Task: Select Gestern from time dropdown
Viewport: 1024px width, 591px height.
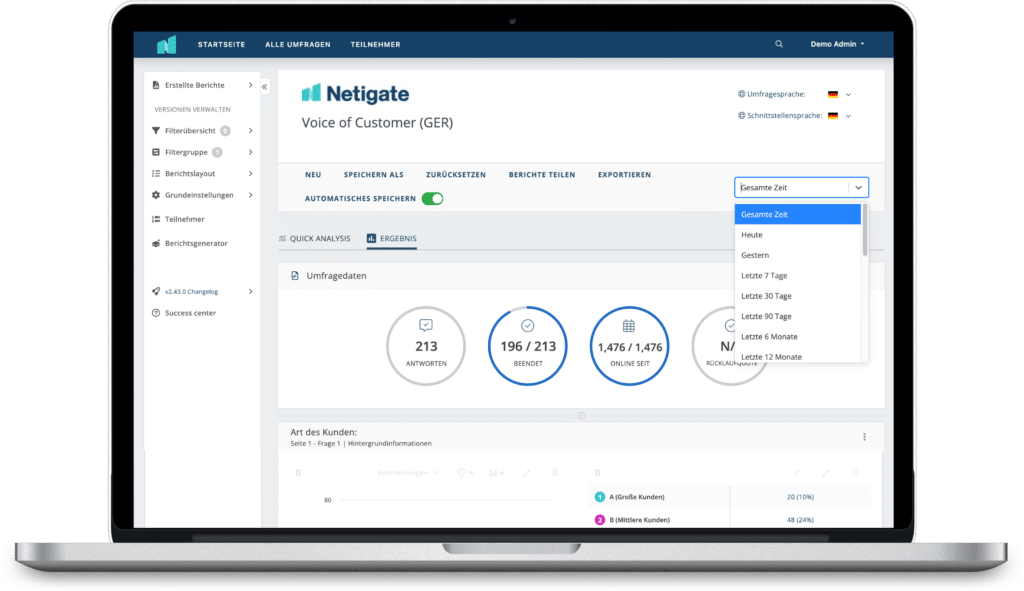Action: [797, 255]
